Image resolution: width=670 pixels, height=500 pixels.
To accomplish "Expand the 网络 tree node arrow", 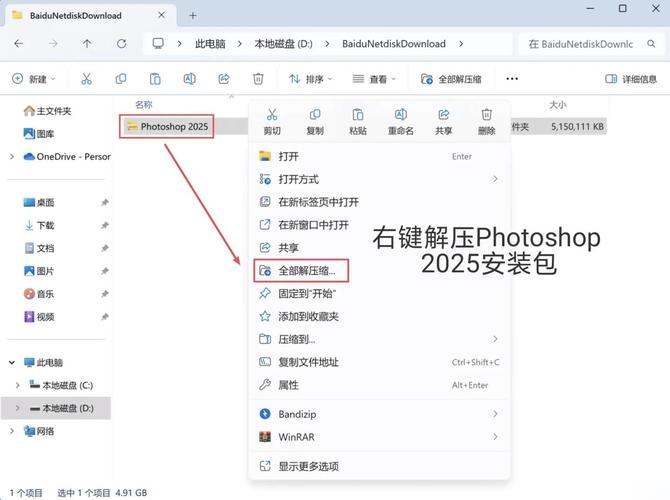I will (12, 431).
